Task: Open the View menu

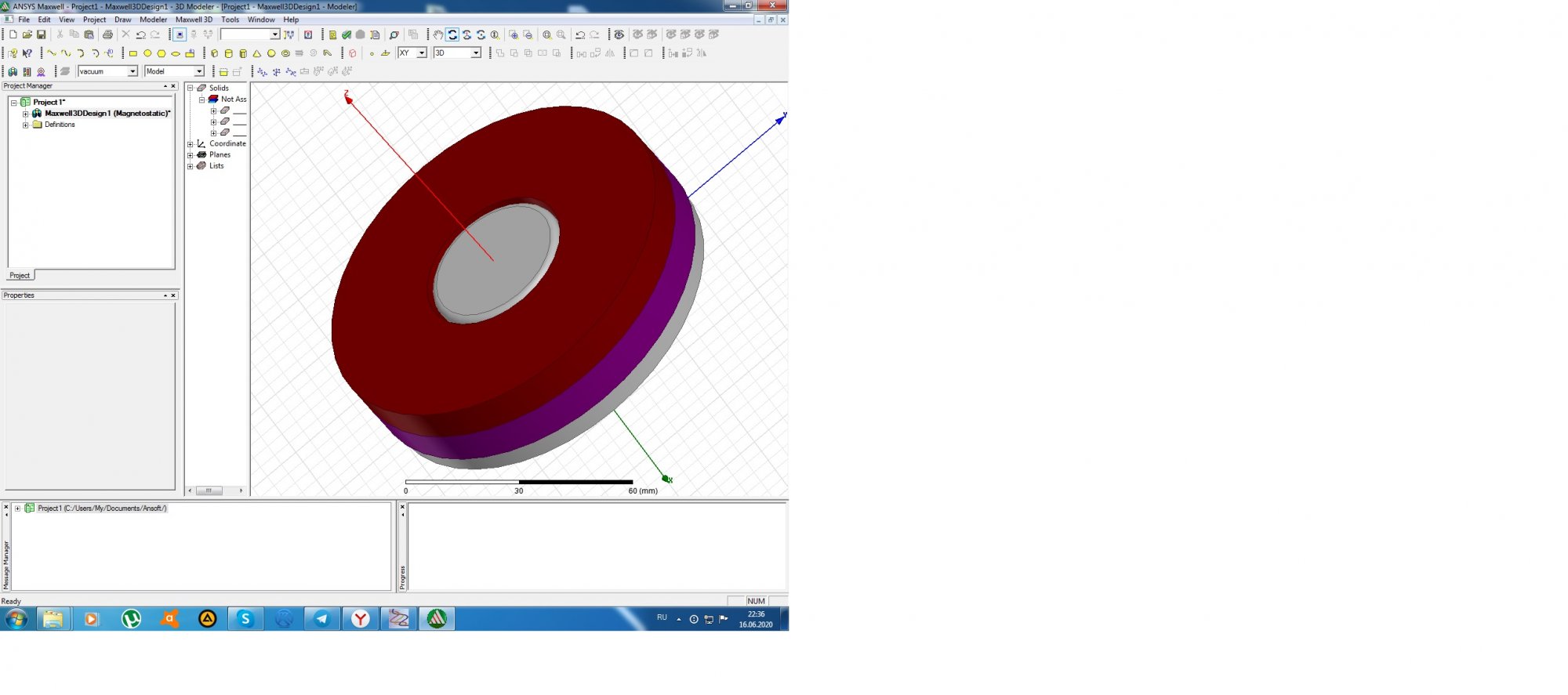Action: coord(67,20)
